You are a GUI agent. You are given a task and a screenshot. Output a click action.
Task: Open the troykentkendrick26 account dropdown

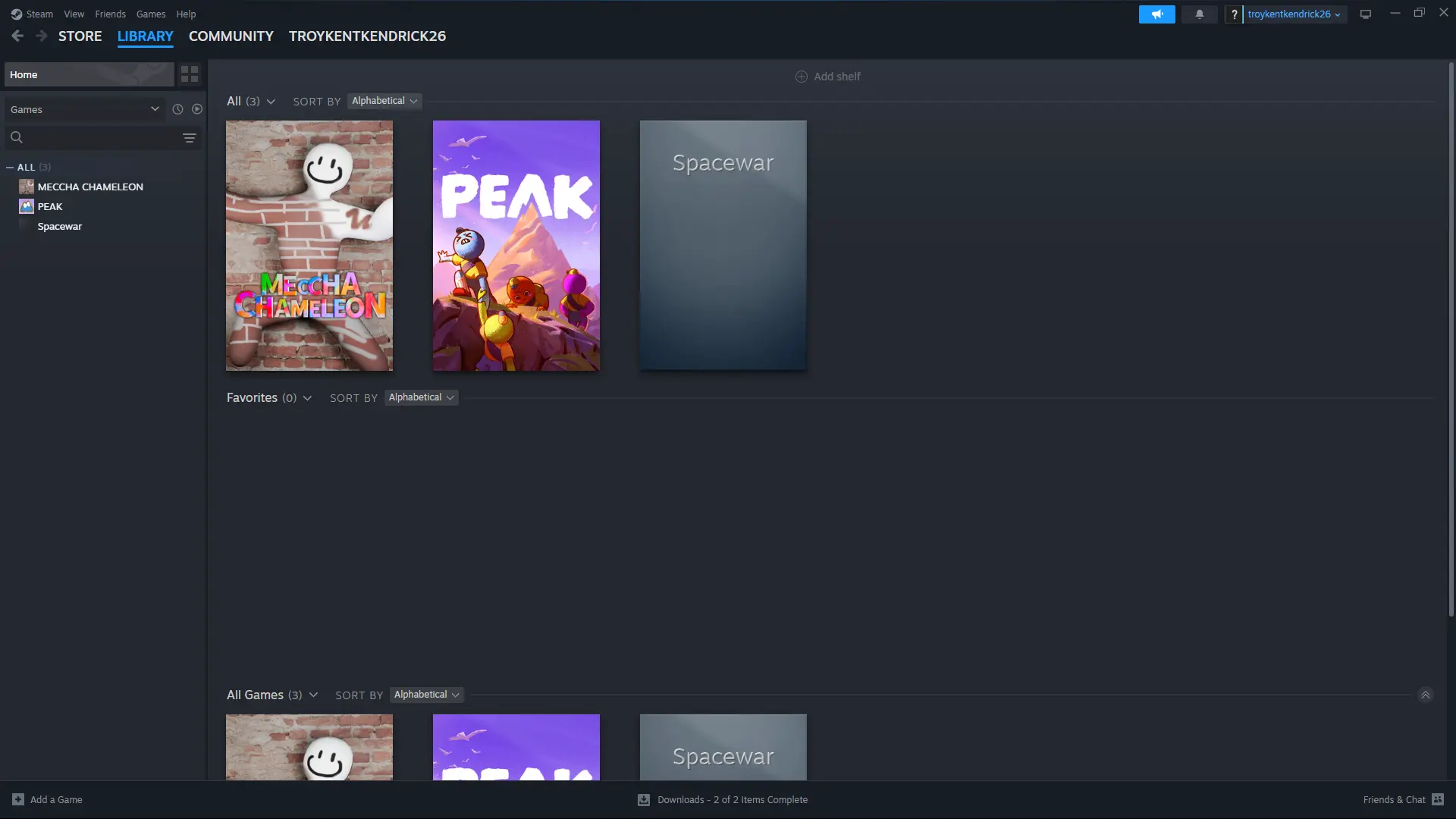1294,14
